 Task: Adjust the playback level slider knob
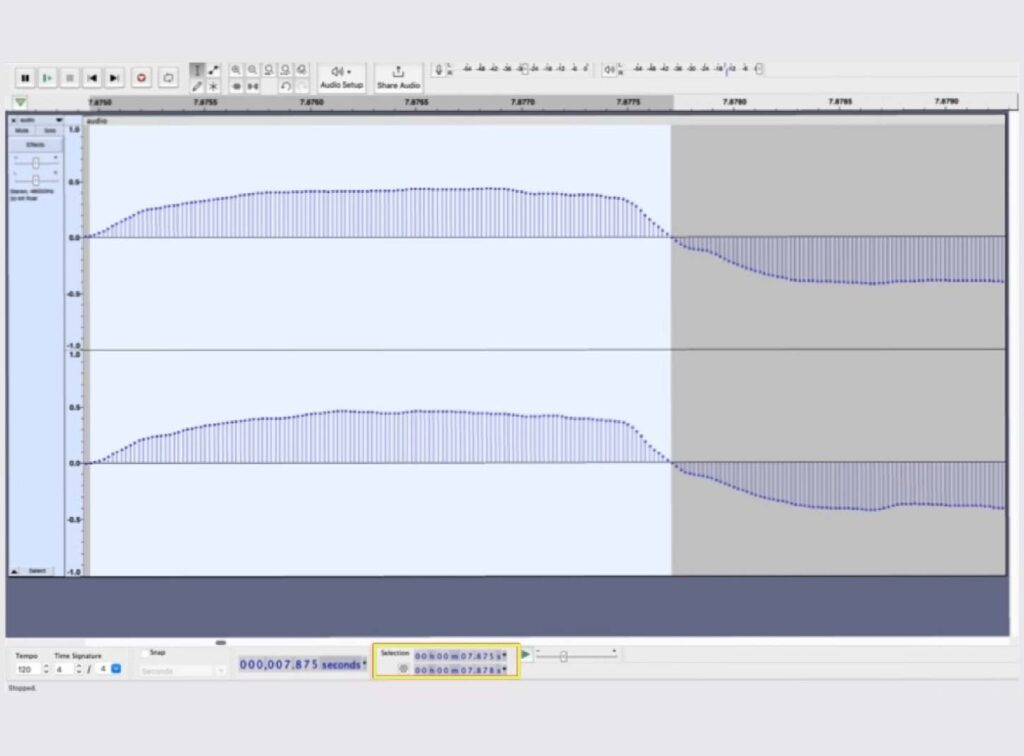758,69
